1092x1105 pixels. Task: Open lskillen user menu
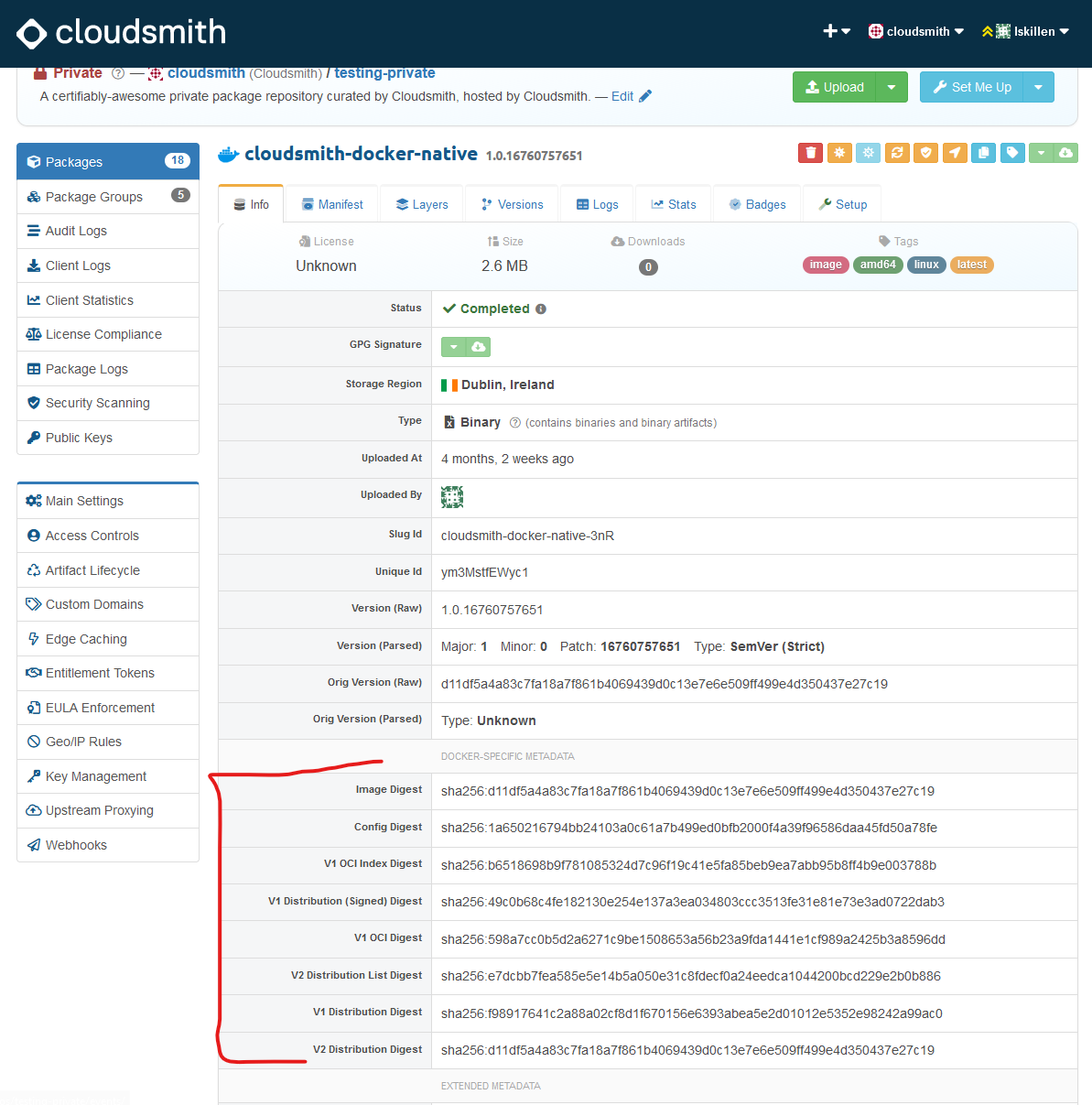1025,31
